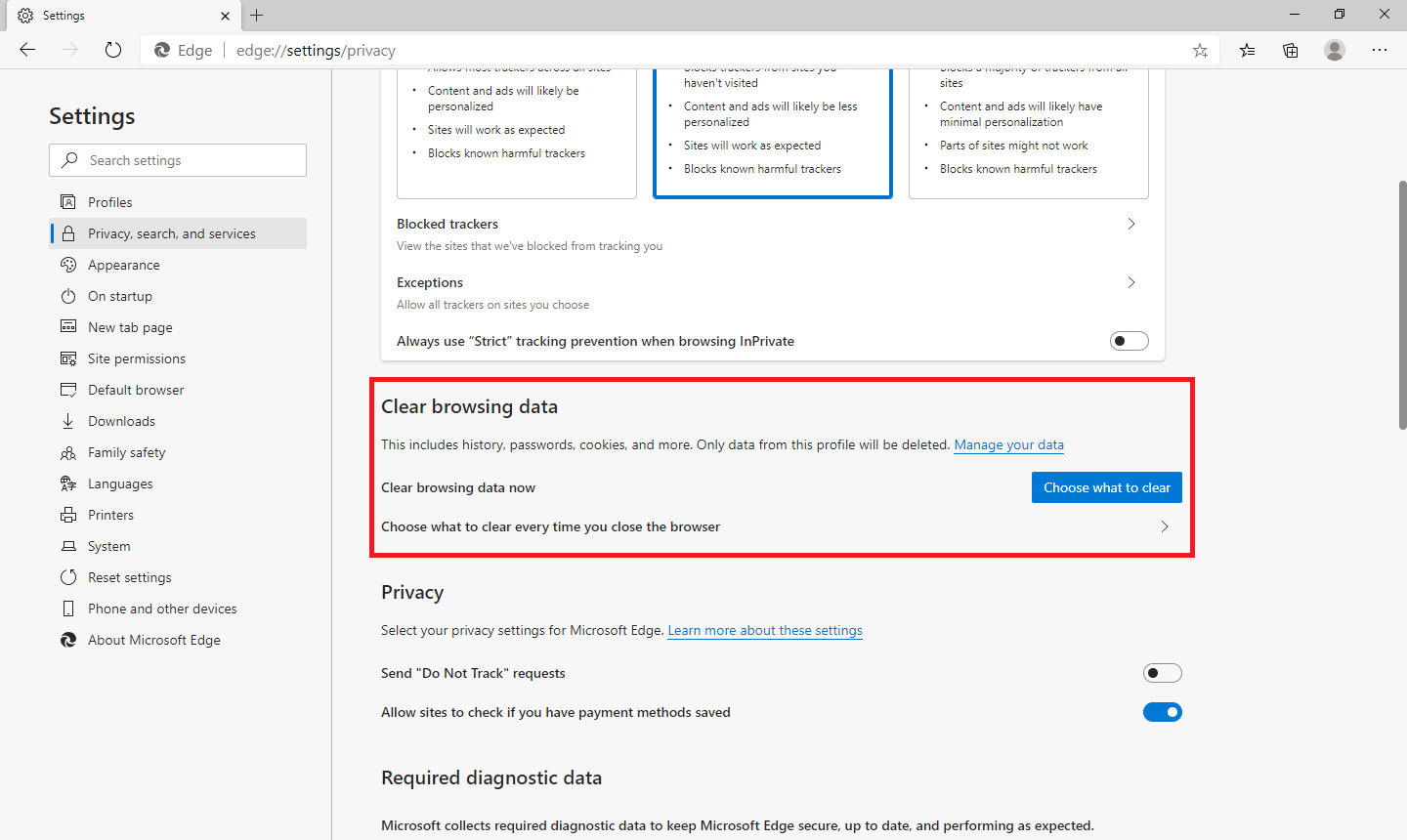1407x840 pixels.
Task: Open Reset settings section
Action: coord(178,577)
